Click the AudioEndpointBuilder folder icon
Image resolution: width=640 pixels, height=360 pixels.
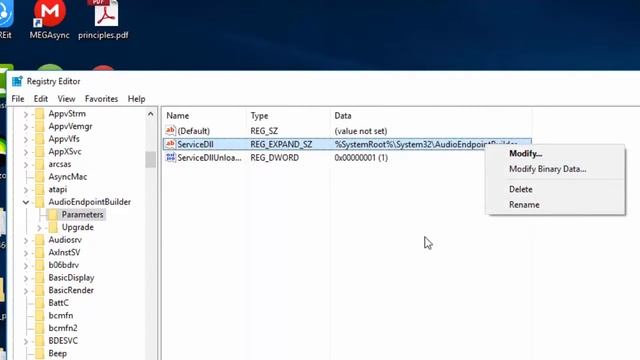pyautogui.click(x=40, y=202)
